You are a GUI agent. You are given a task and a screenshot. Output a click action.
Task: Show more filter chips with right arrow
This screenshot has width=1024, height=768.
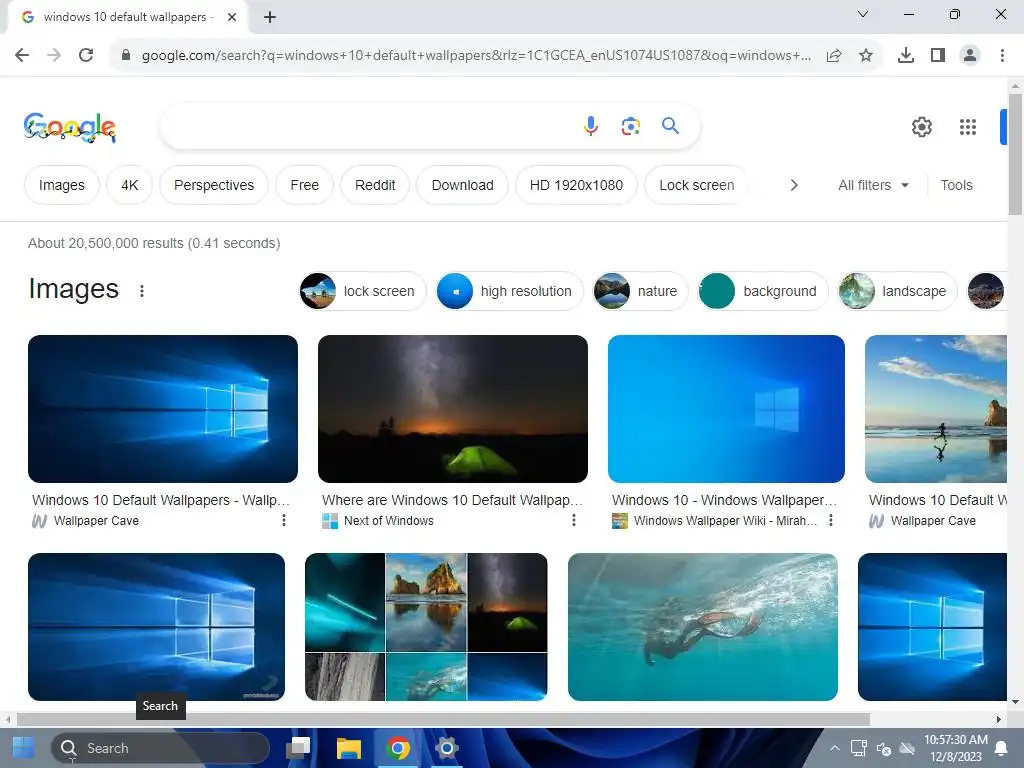(793, 185)
